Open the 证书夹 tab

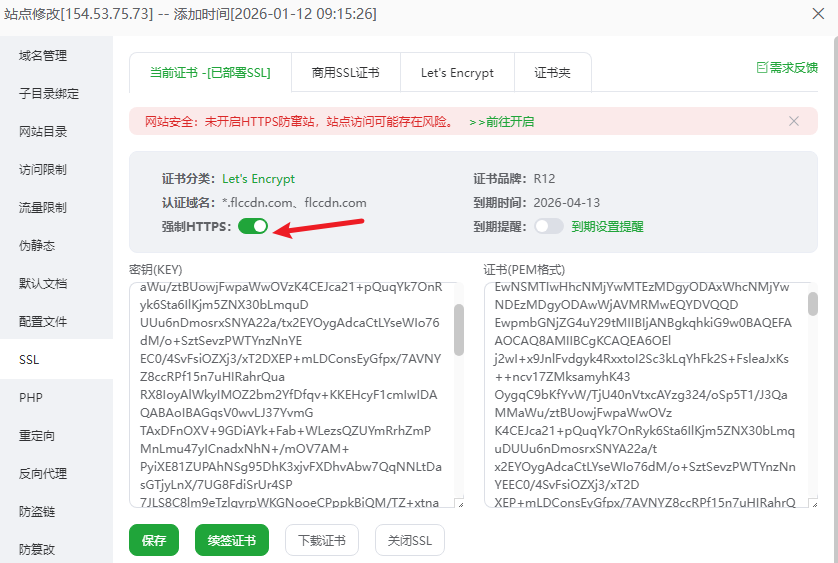pos(552,73)
